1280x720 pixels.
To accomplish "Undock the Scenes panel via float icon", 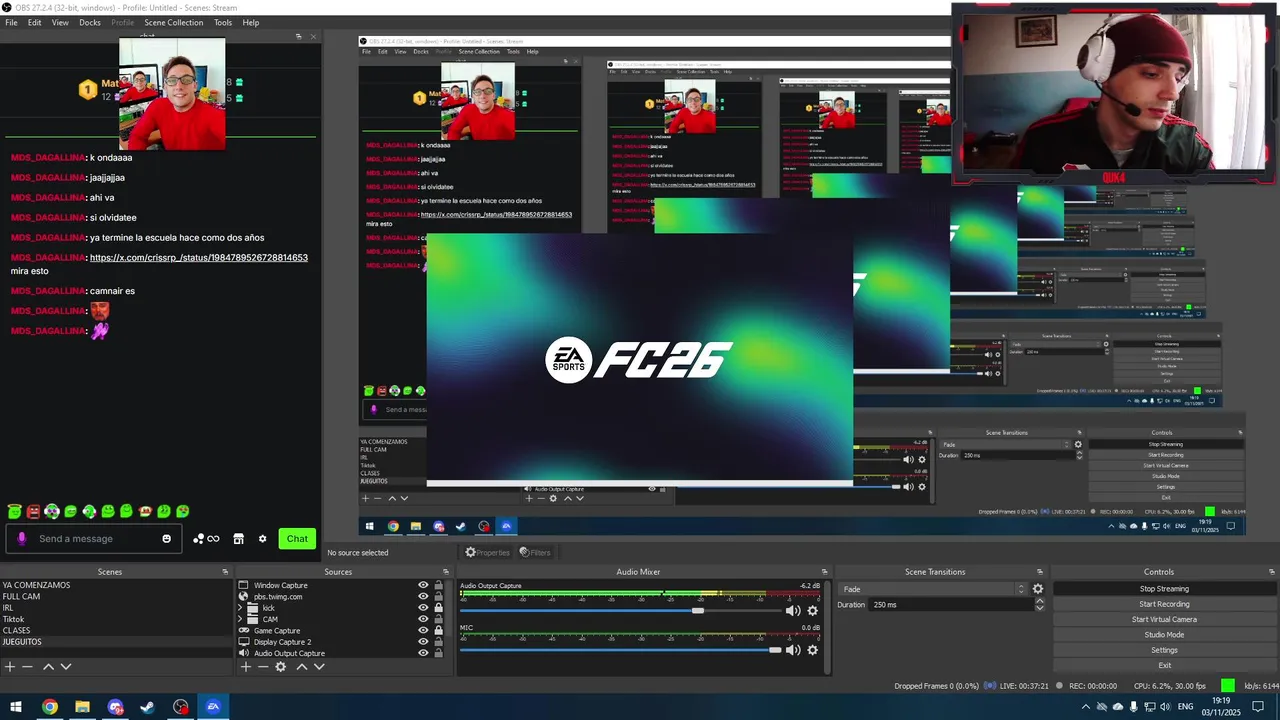I will click(225, 572).
